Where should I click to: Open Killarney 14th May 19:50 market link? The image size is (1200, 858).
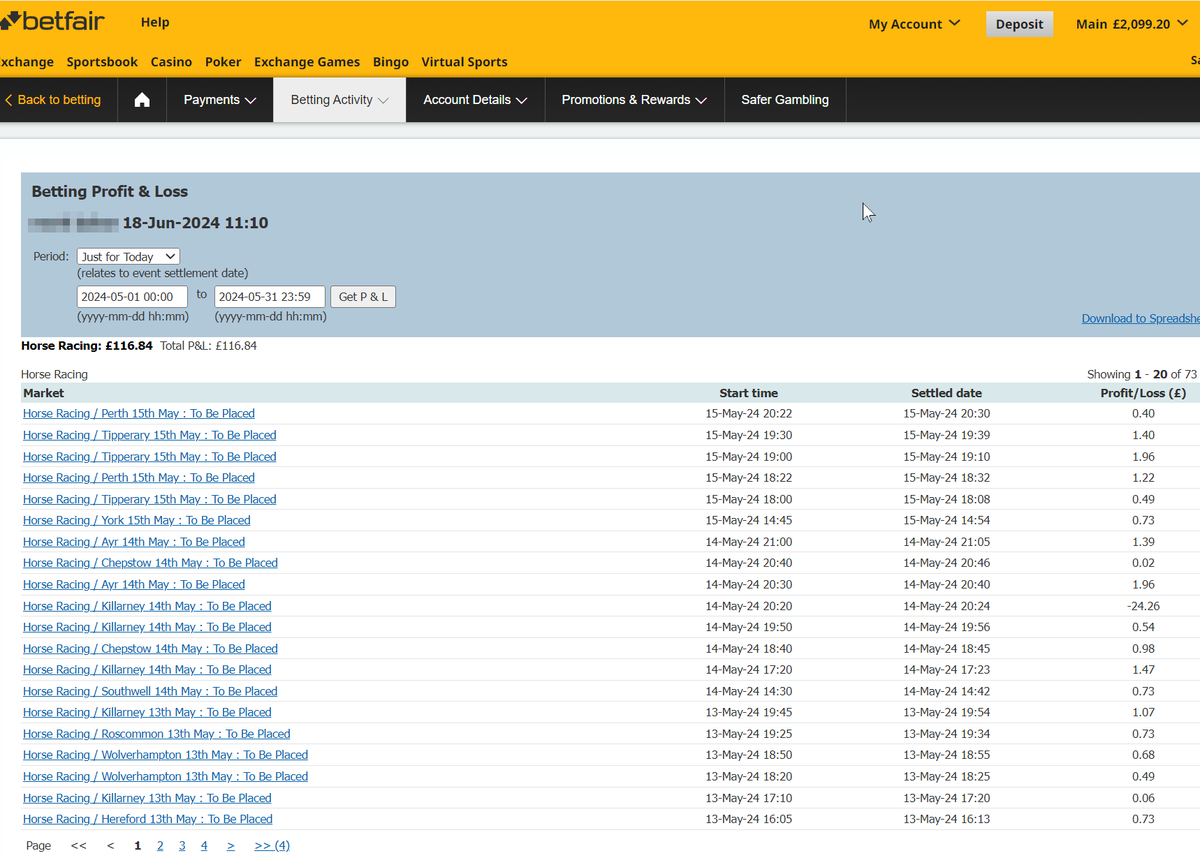pyautogui.click(x=147, y=628)
